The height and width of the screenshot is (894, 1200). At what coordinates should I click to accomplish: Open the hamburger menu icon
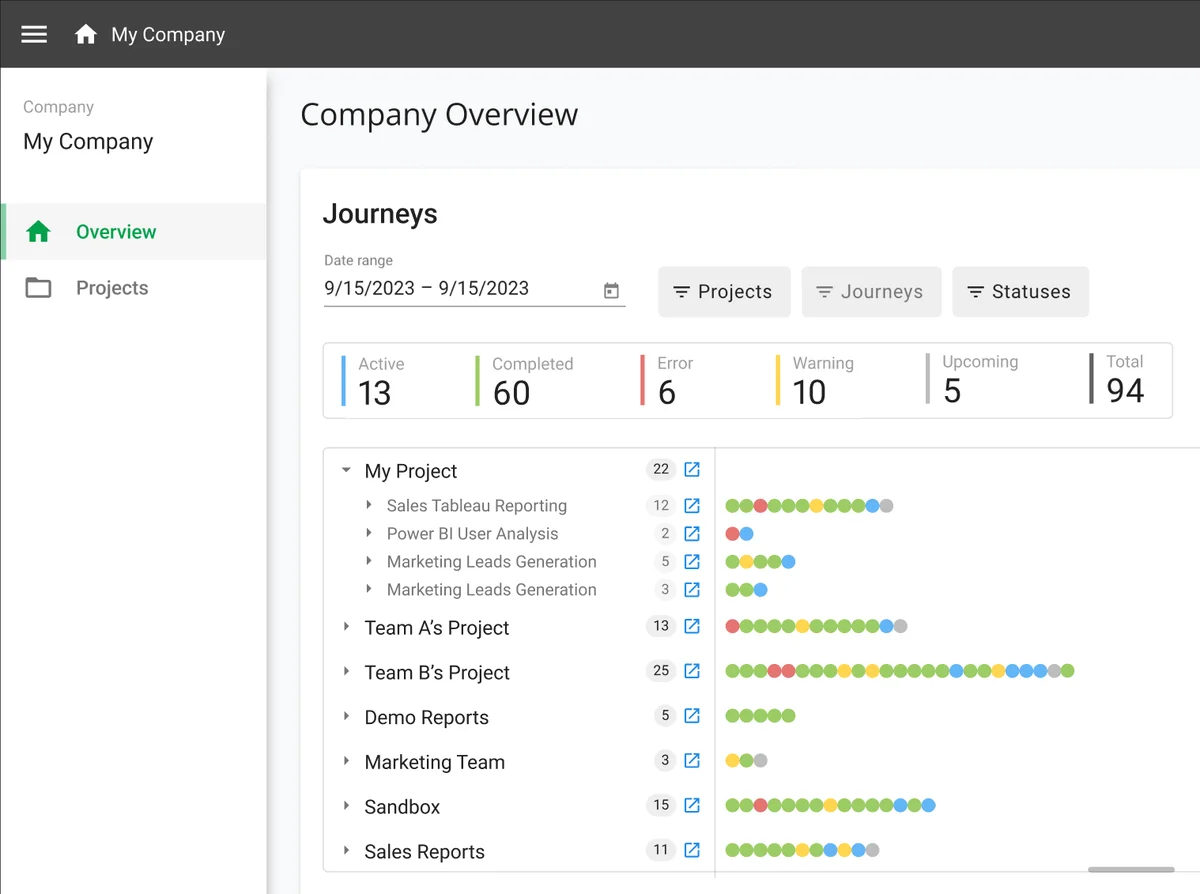pos(33,33)
